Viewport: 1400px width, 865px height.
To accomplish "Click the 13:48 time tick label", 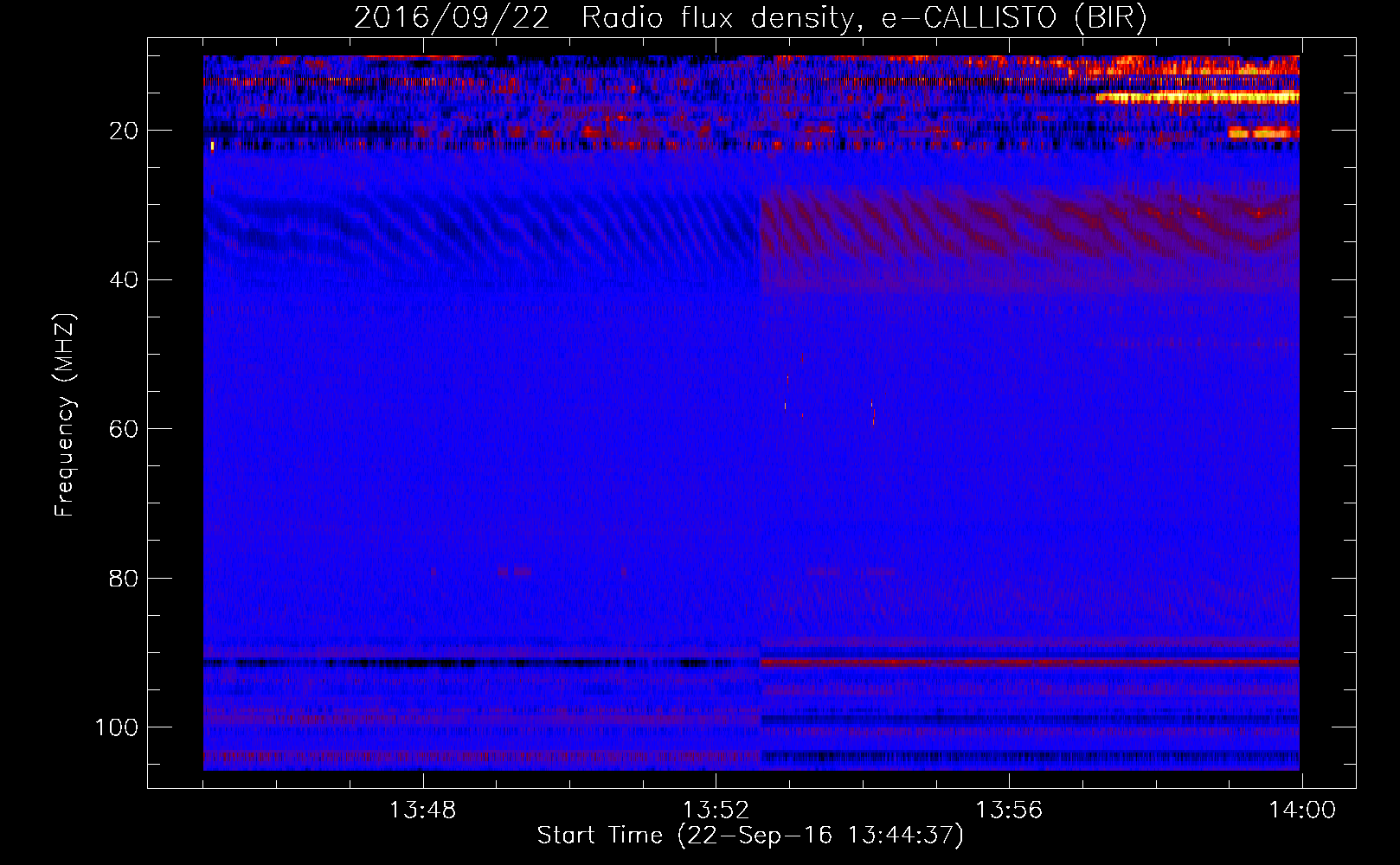I will 422,811.
